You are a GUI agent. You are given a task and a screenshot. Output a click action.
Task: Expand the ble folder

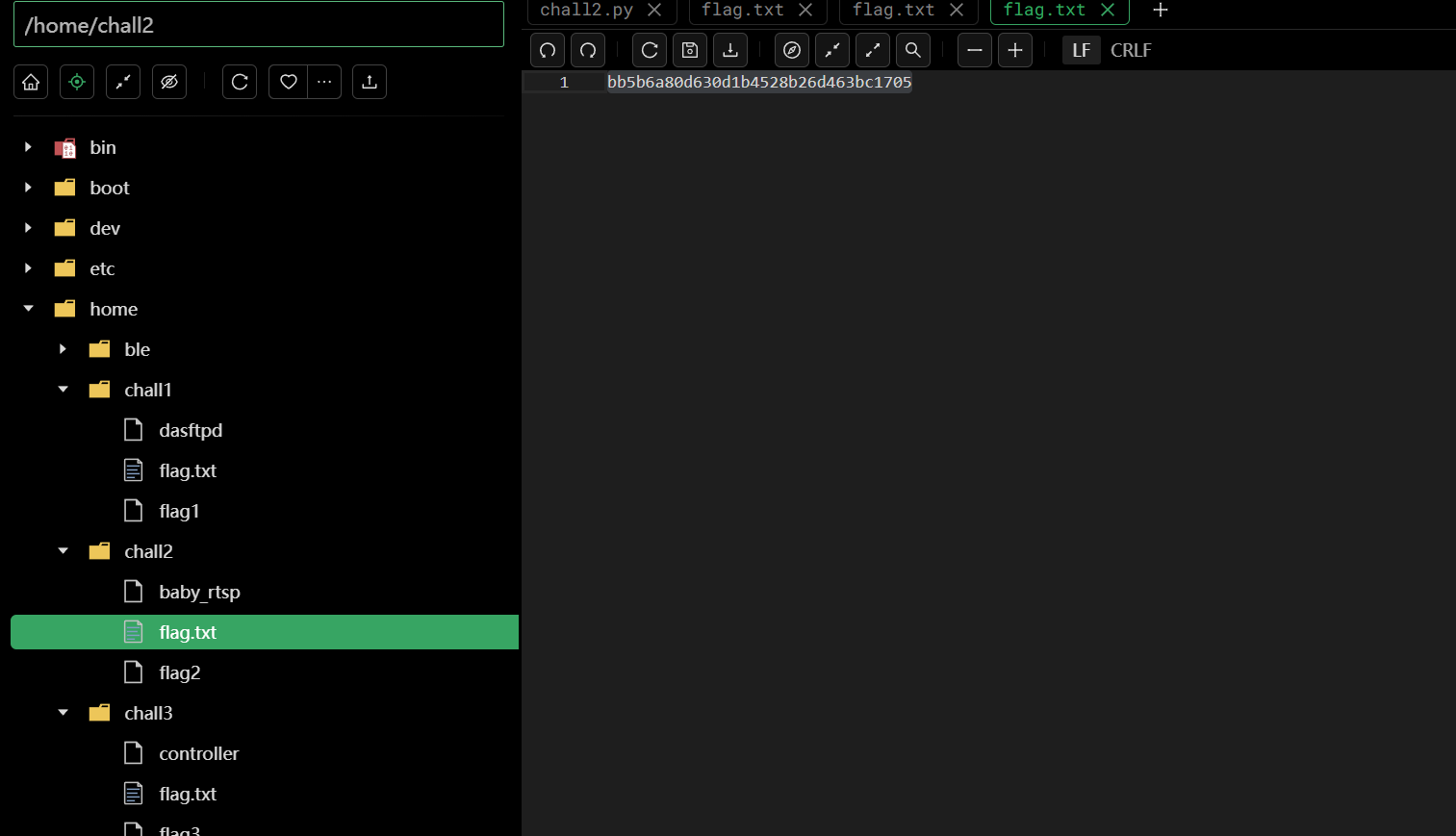(x=64, y=349)
